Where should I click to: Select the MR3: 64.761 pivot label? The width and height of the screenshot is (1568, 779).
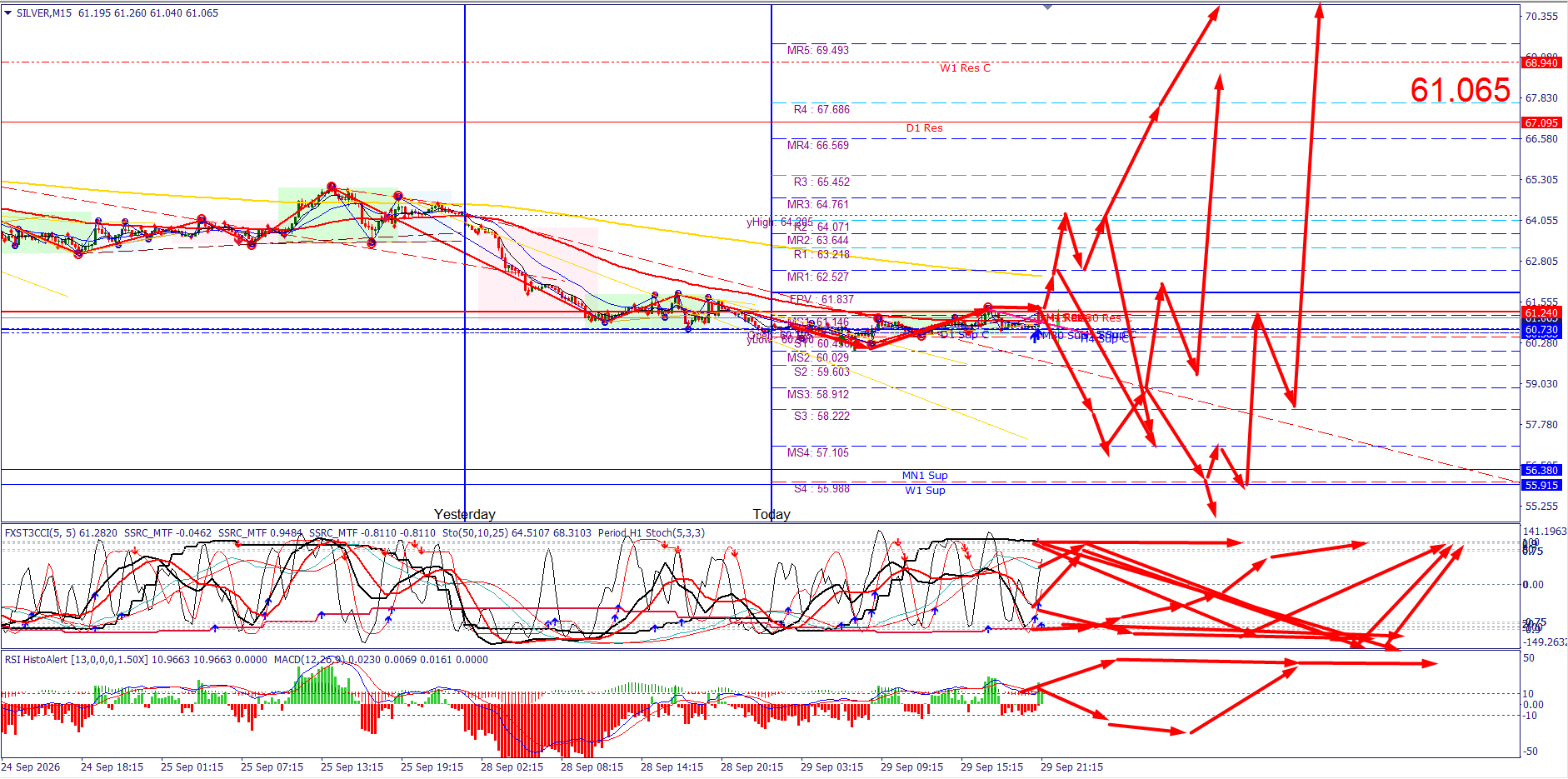coord(818,205)
